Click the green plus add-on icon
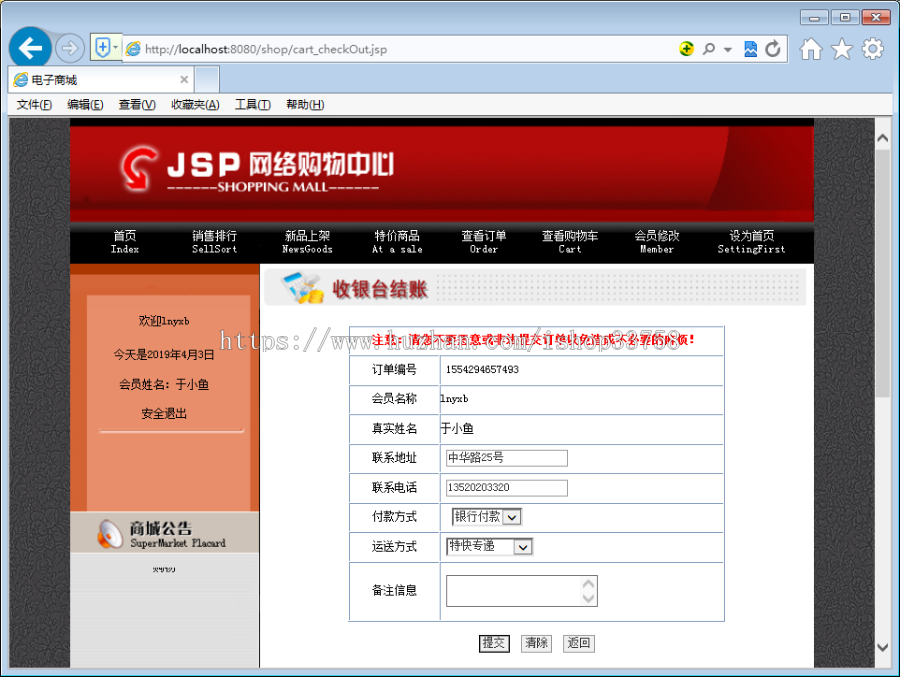This screenshot has height=677, width=900. point(686,49)
